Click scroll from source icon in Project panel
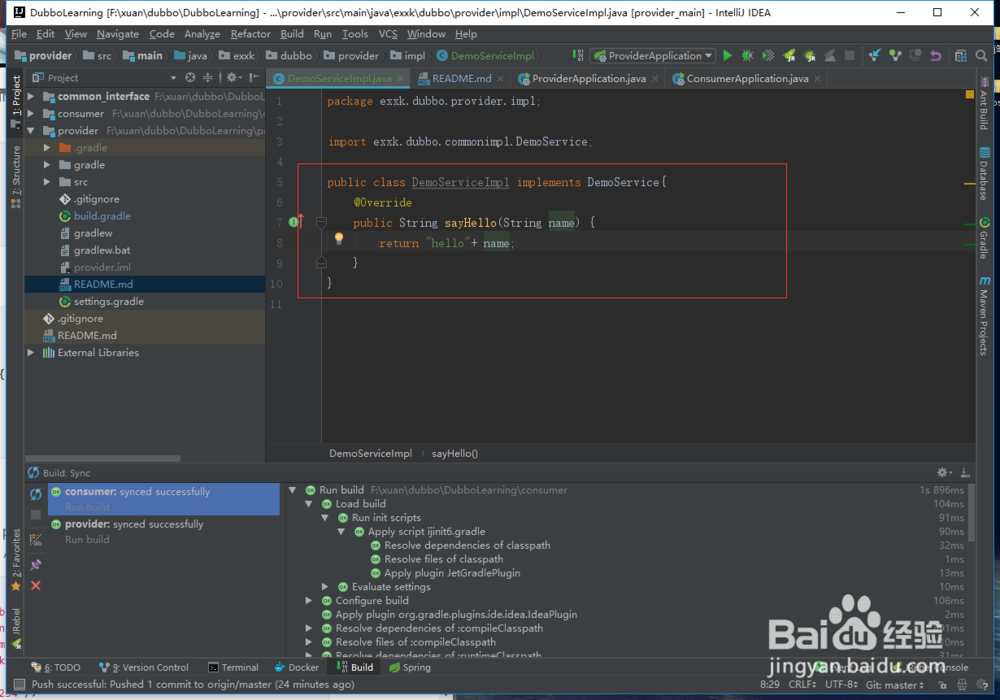The height and width of the screenshot is (700, 1000). pyautogui.click(x=190, y=77)
